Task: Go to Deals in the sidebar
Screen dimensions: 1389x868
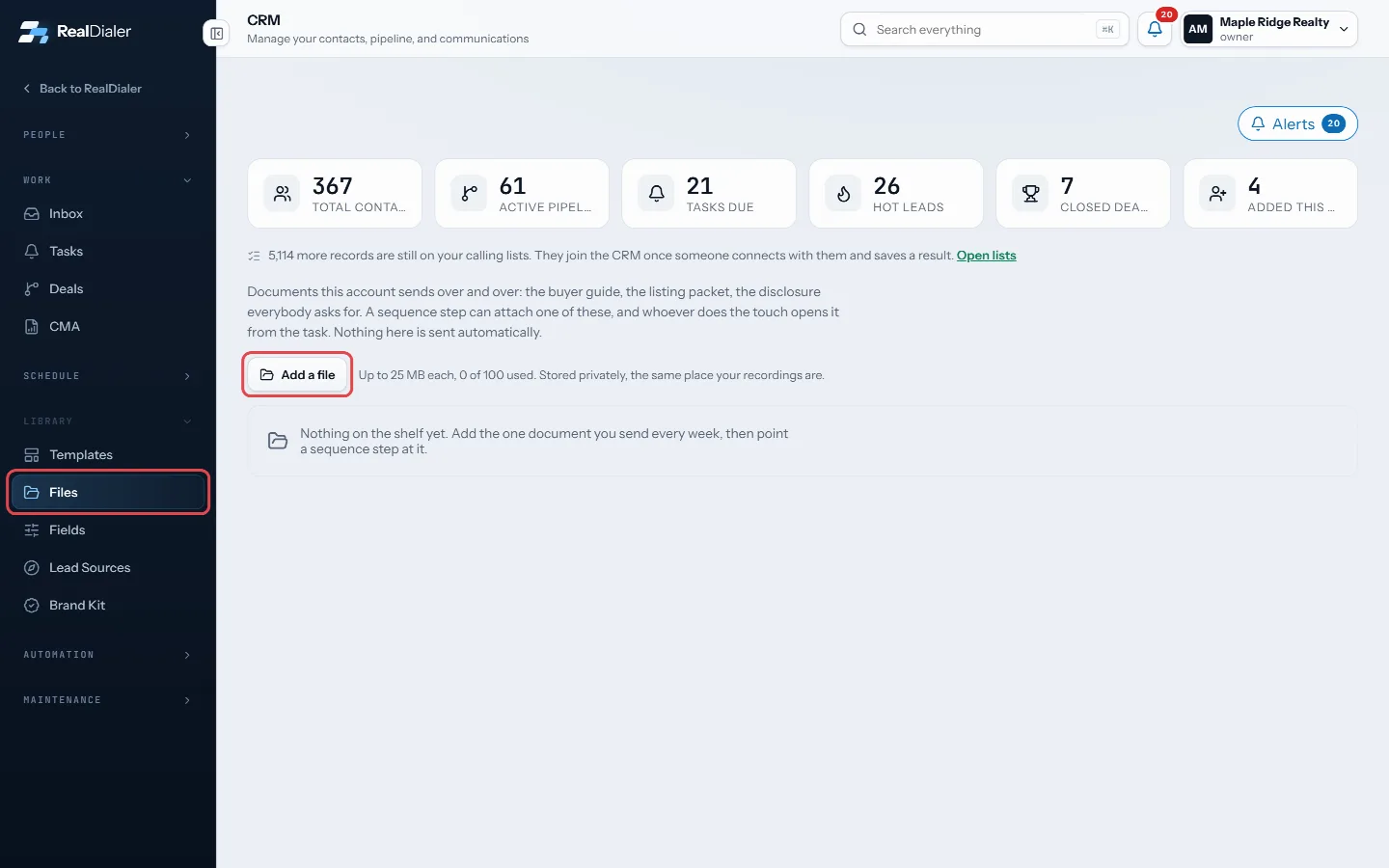Action: [108, 289]
